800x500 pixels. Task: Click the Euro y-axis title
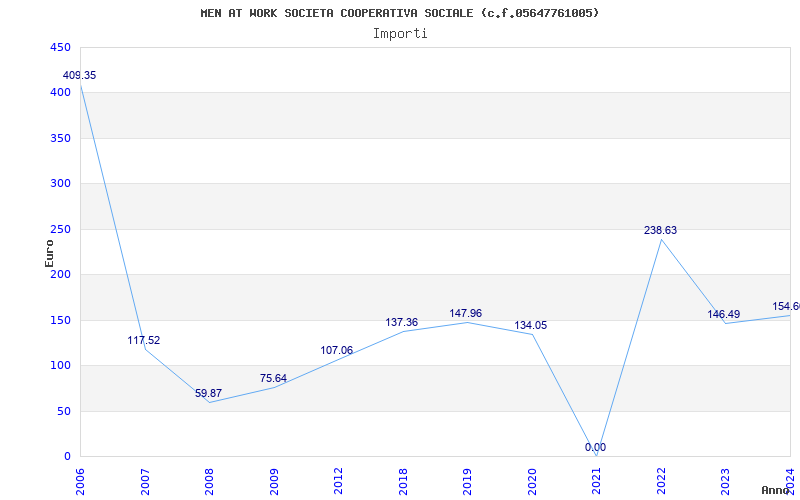pyautogui.click(x=49, y=253)
